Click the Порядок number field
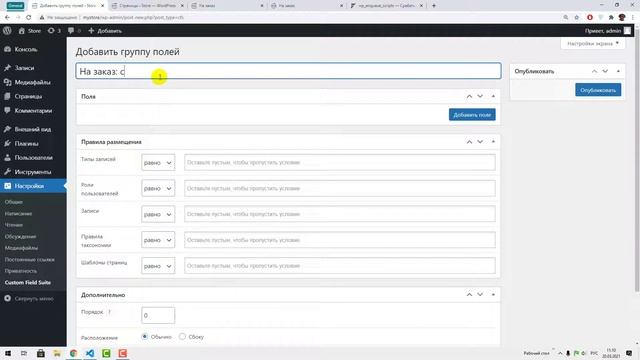 158,315
